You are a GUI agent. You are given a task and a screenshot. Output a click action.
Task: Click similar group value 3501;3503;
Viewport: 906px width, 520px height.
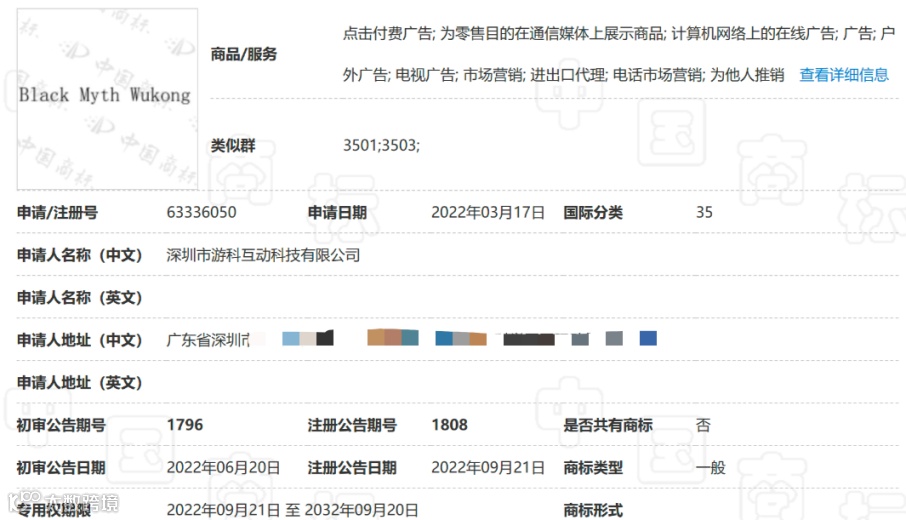tap(381, 145)
